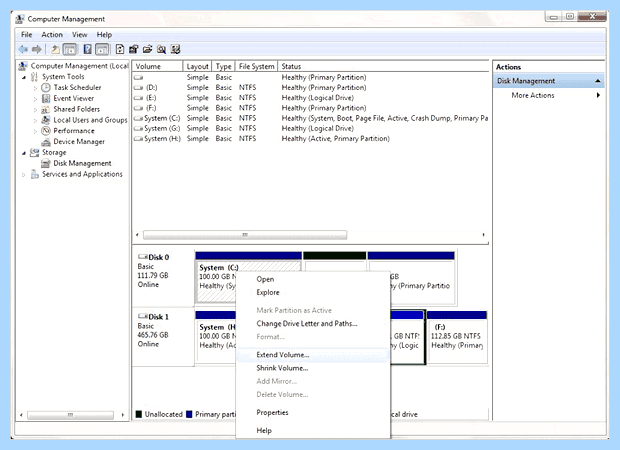Select the System (H:) volume row
This screenshot has height=450, width=620.
pos(310,139)
